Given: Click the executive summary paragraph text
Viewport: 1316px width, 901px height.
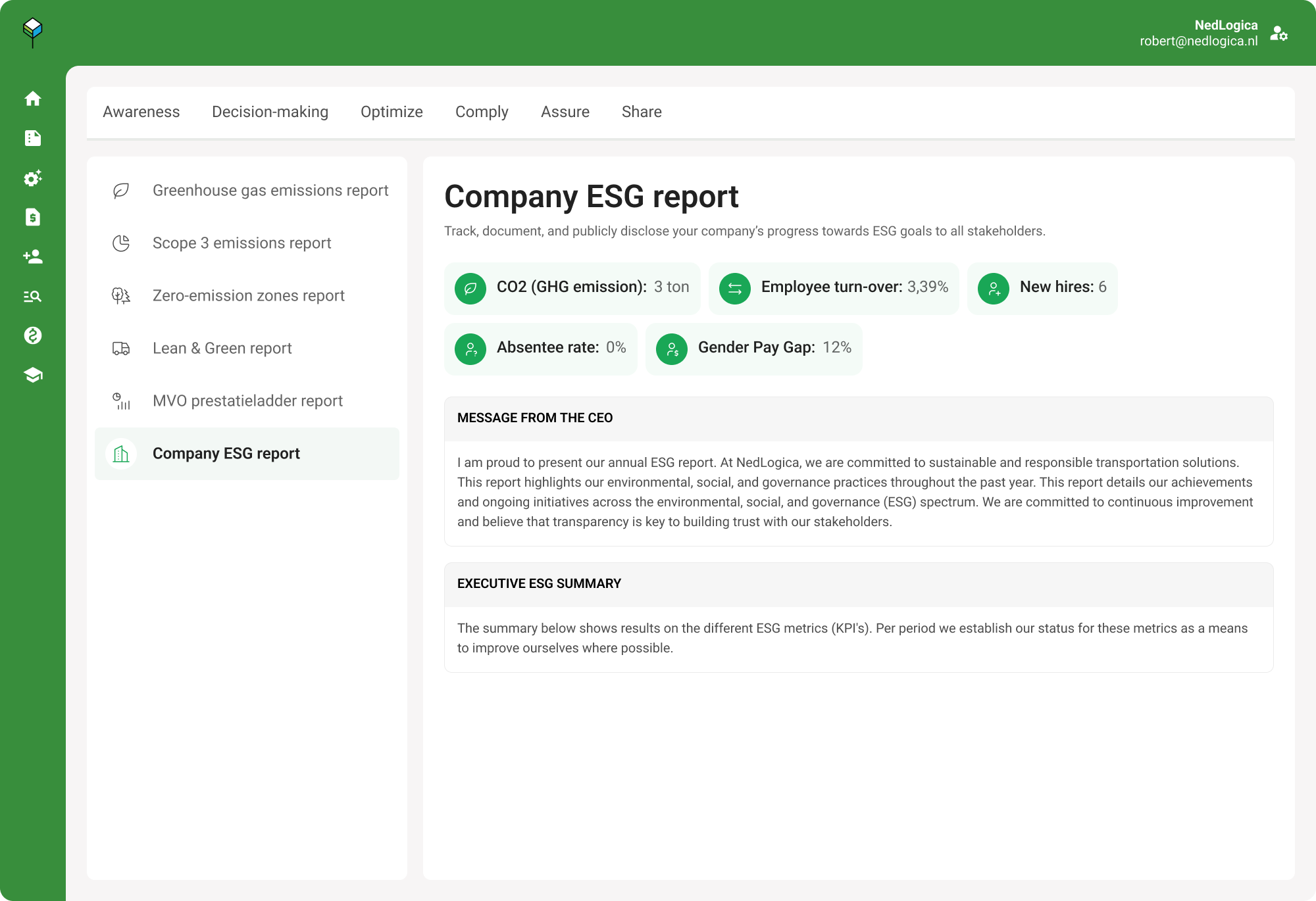Looking at the screenshot, I should [852, 638].
